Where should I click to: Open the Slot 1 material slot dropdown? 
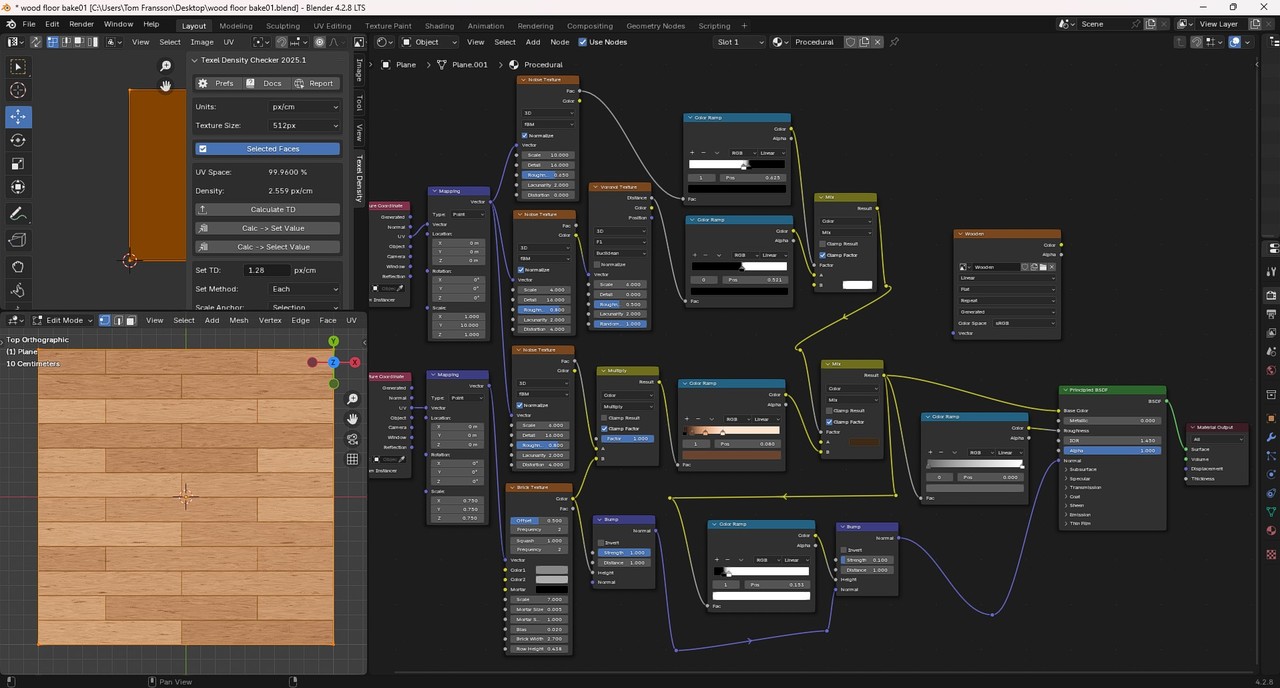tap(740, 42)
